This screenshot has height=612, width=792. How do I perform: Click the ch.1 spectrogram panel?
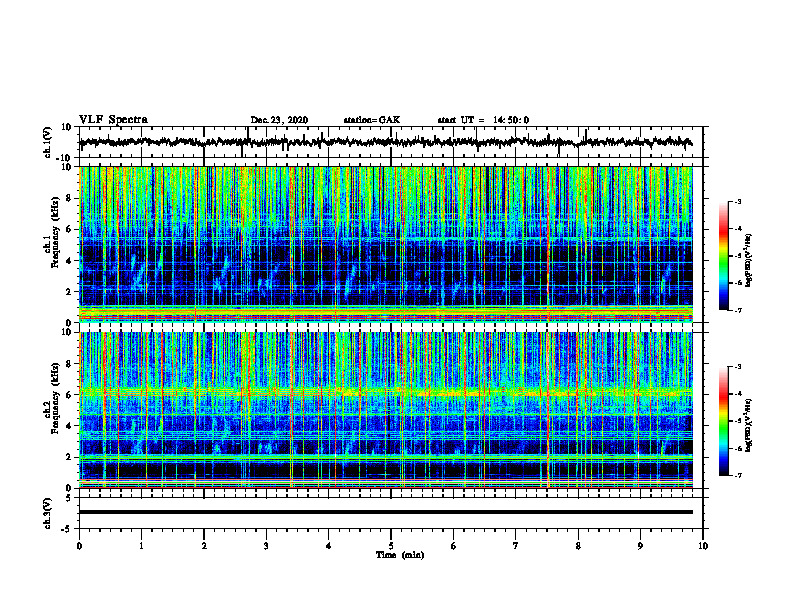(385, 244)
